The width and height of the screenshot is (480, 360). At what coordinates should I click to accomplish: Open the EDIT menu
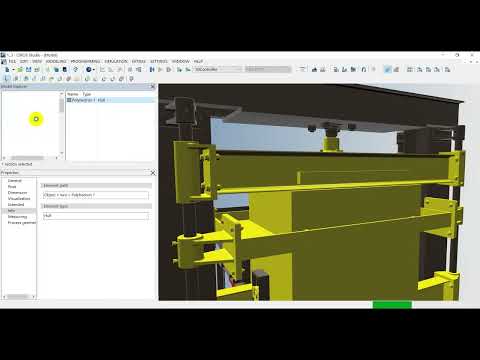[24, 61]
